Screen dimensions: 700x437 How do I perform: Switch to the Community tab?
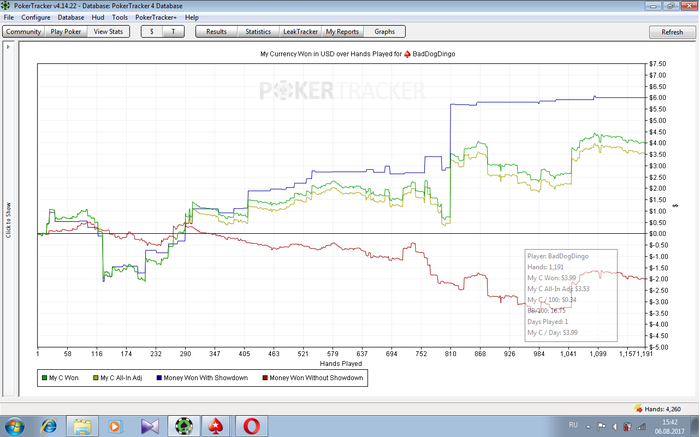(23, 32)
